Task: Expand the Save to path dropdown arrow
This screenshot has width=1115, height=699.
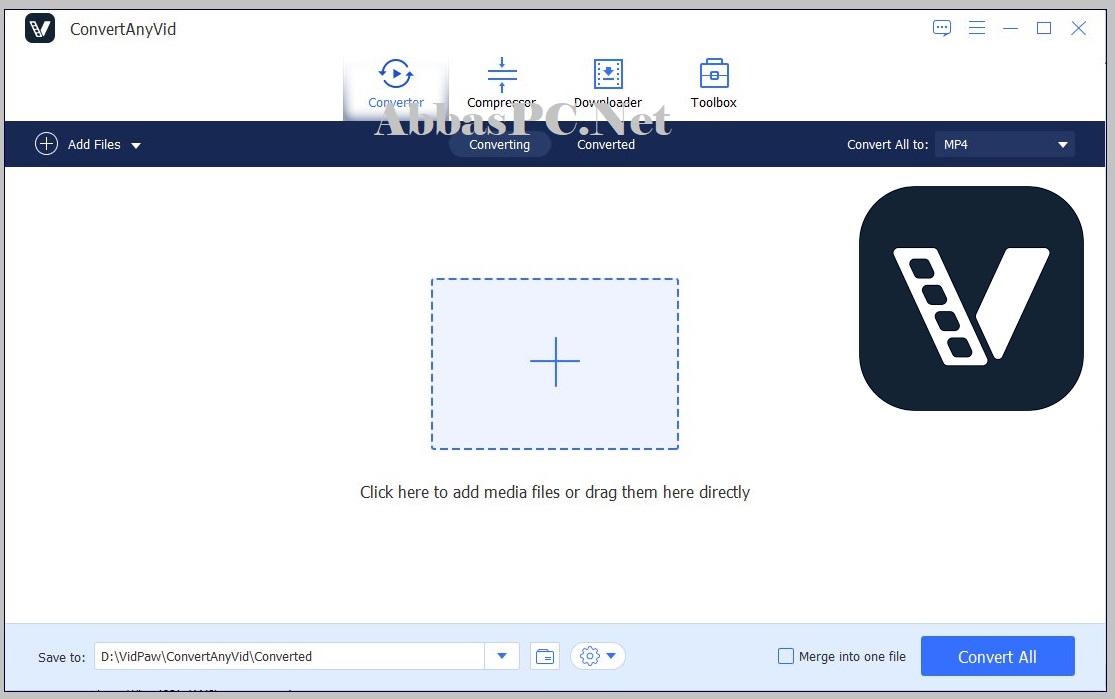Action: click(x=502, y=656)
